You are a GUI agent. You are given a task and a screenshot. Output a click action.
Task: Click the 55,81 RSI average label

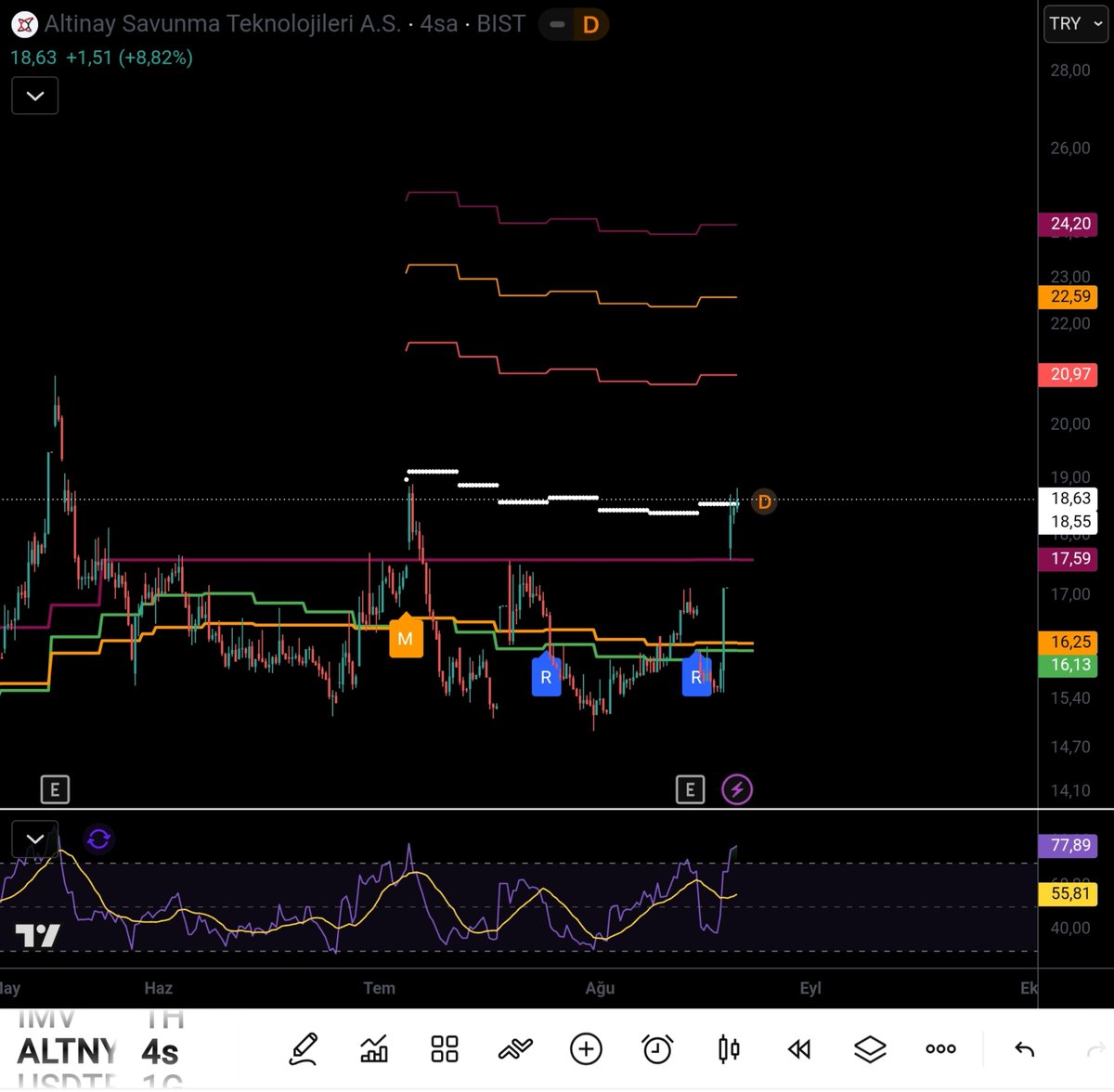click(x=1069, y=893)
